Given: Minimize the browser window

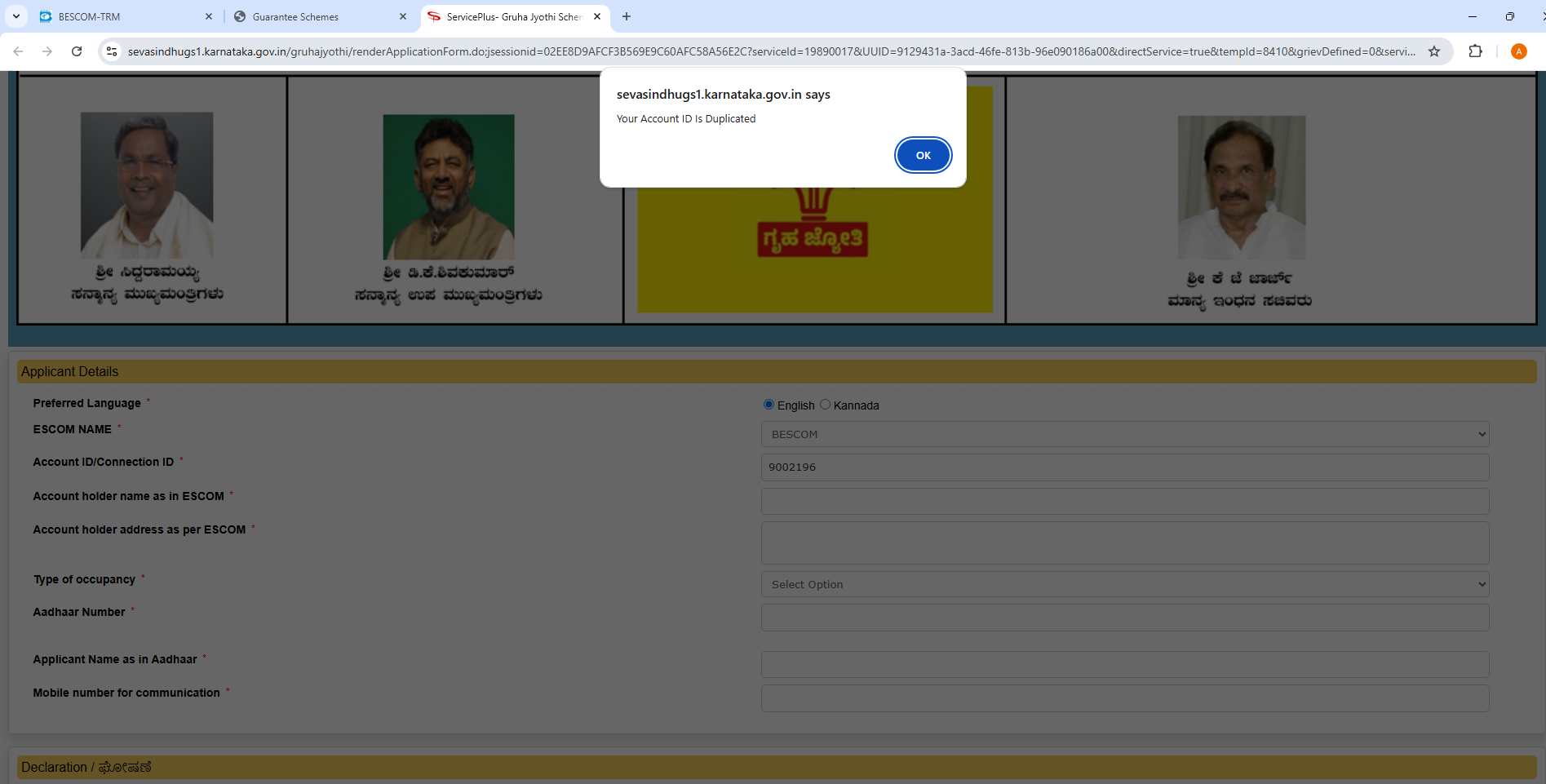Looking at the screenshot, I should pos(1473,16).
